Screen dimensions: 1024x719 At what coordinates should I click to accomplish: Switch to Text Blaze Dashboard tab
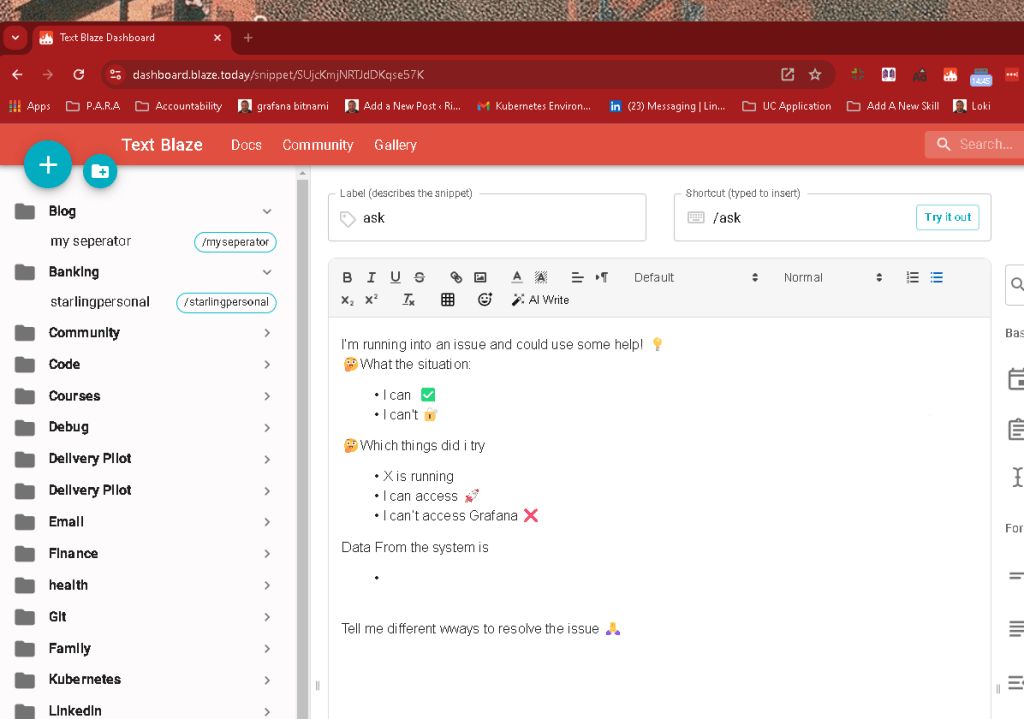tap(129, 38)
